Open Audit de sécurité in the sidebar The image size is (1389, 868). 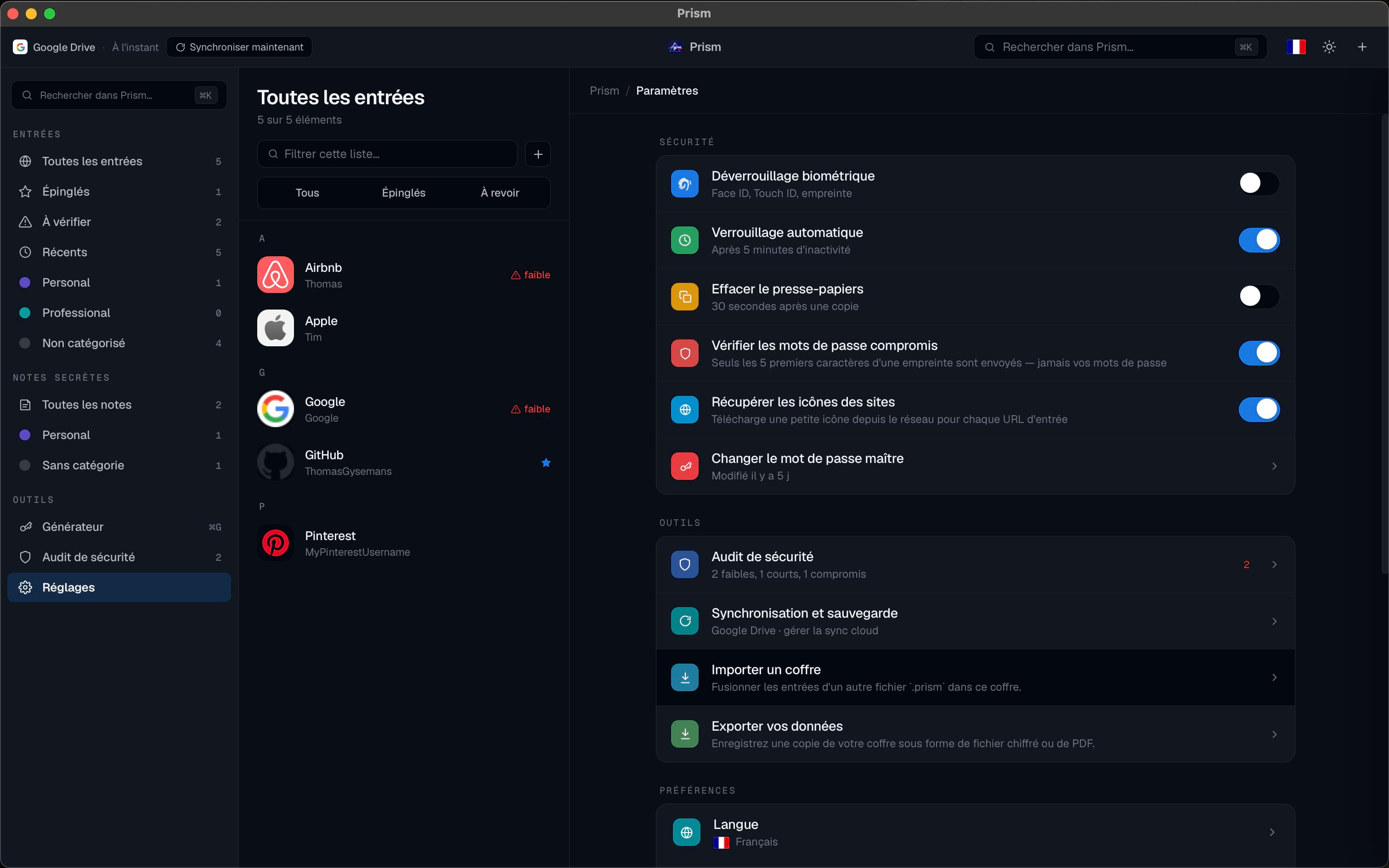point(119,558)
